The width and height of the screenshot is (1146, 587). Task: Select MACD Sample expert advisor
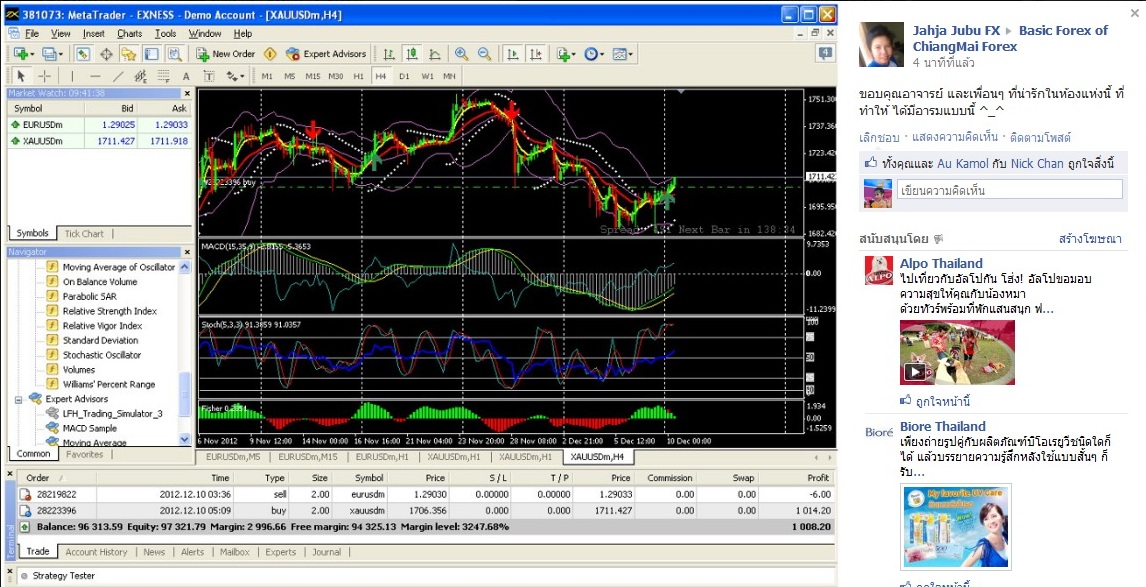pos(90,428)
